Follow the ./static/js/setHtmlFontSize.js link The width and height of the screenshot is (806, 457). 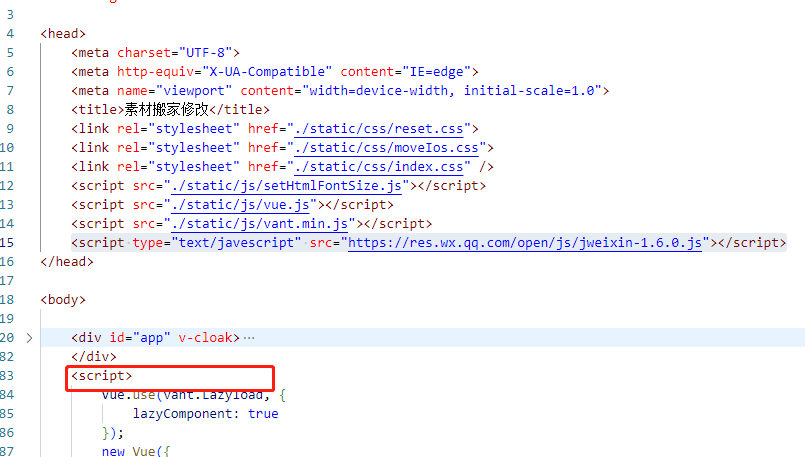tap(286, 186)
